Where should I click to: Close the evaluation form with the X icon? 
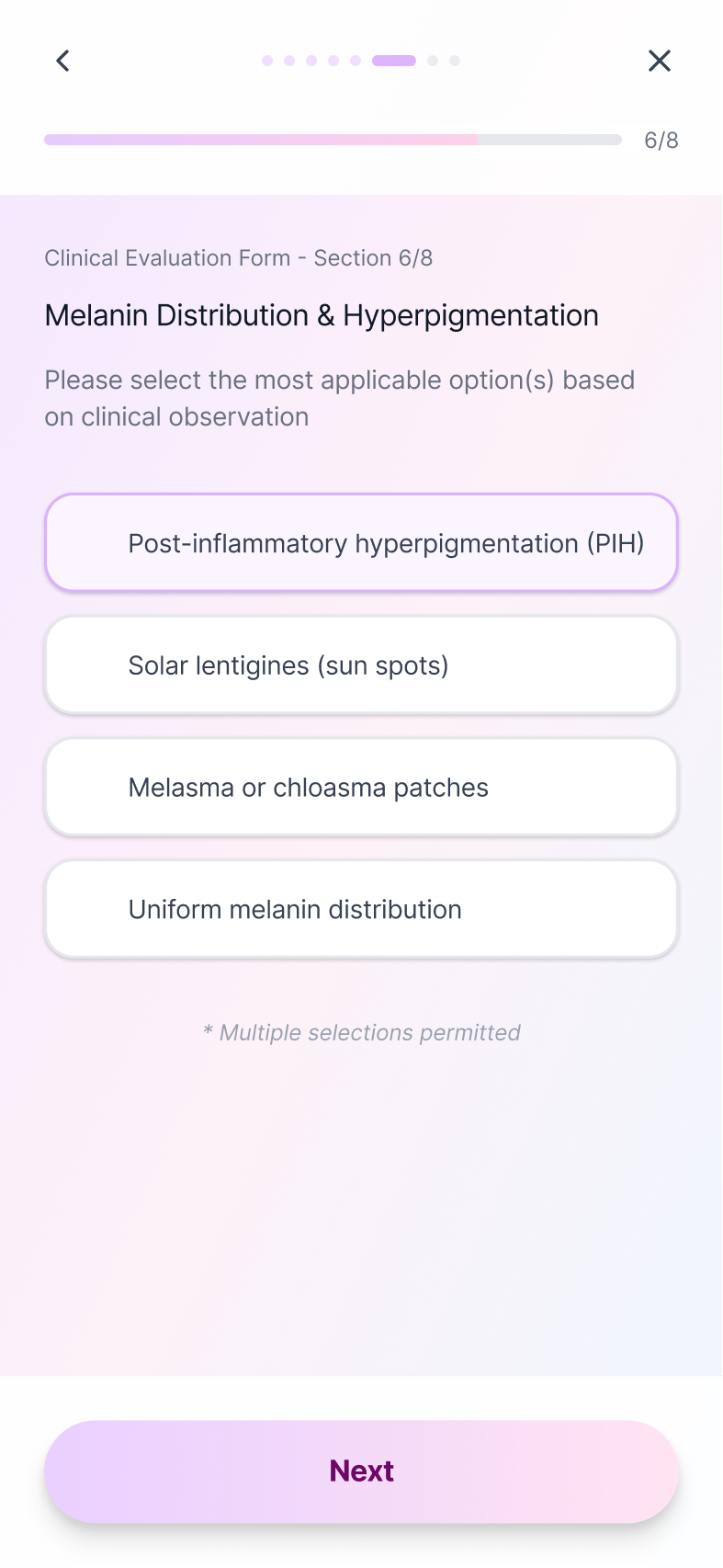(659, 61)
